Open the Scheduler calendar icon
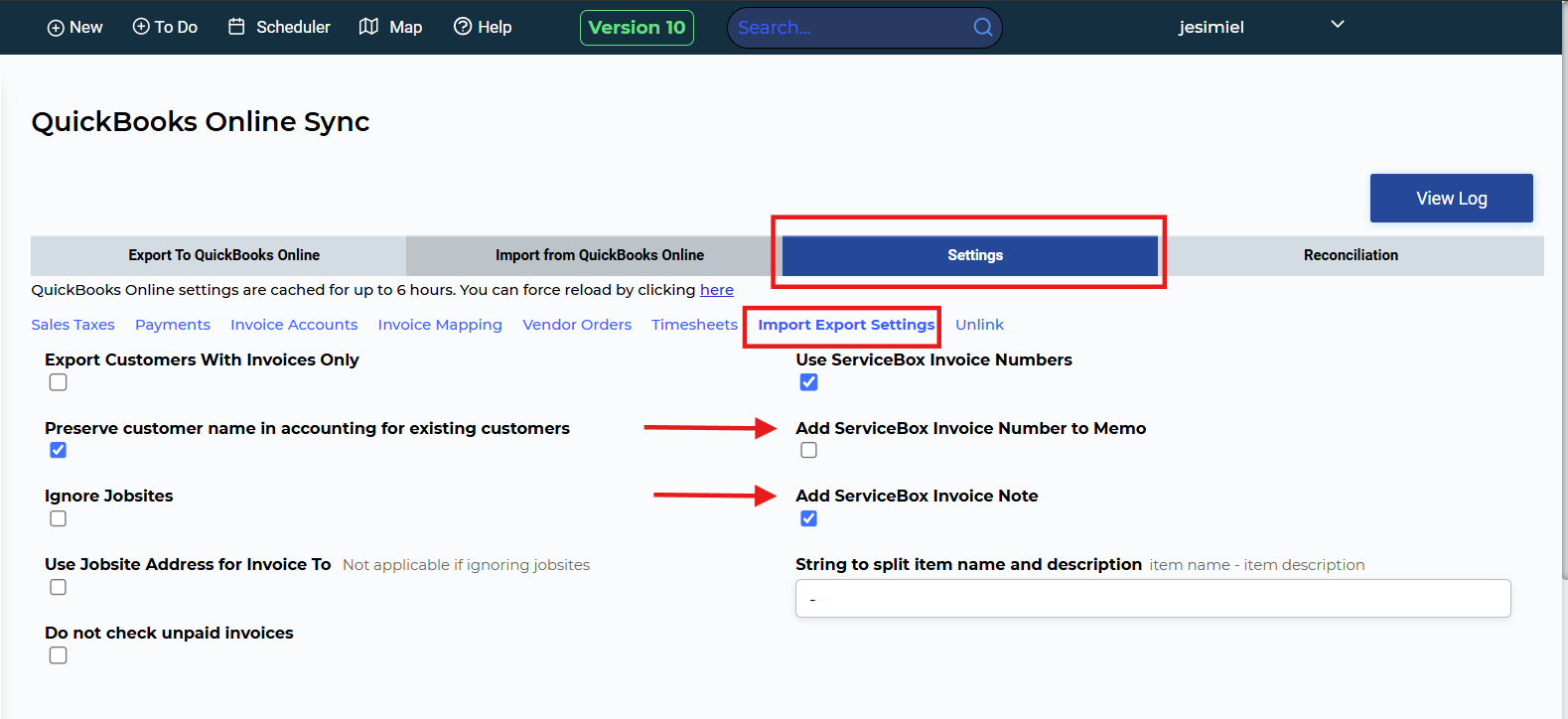1568x719 pixels. click(236, 27)
